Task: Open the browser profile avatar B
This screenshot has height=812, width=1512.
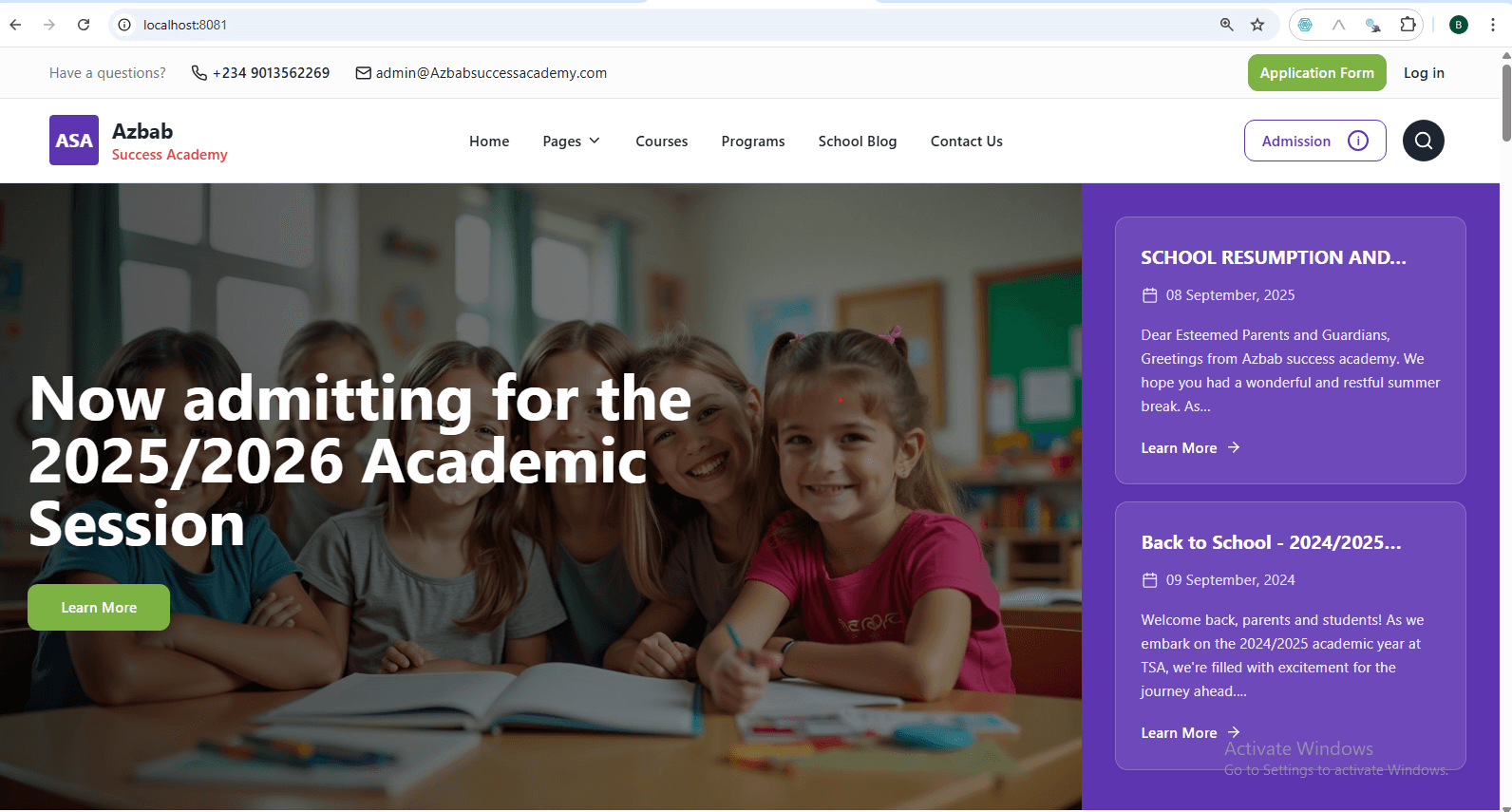Action: [1459, 25]
